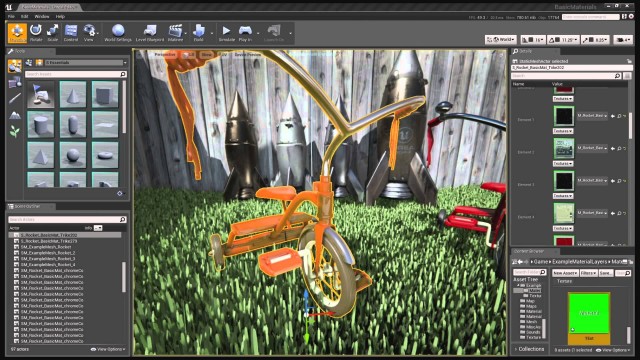640x360 pixels.
Task: Open the Edit menu
Action: coord(24,17)
